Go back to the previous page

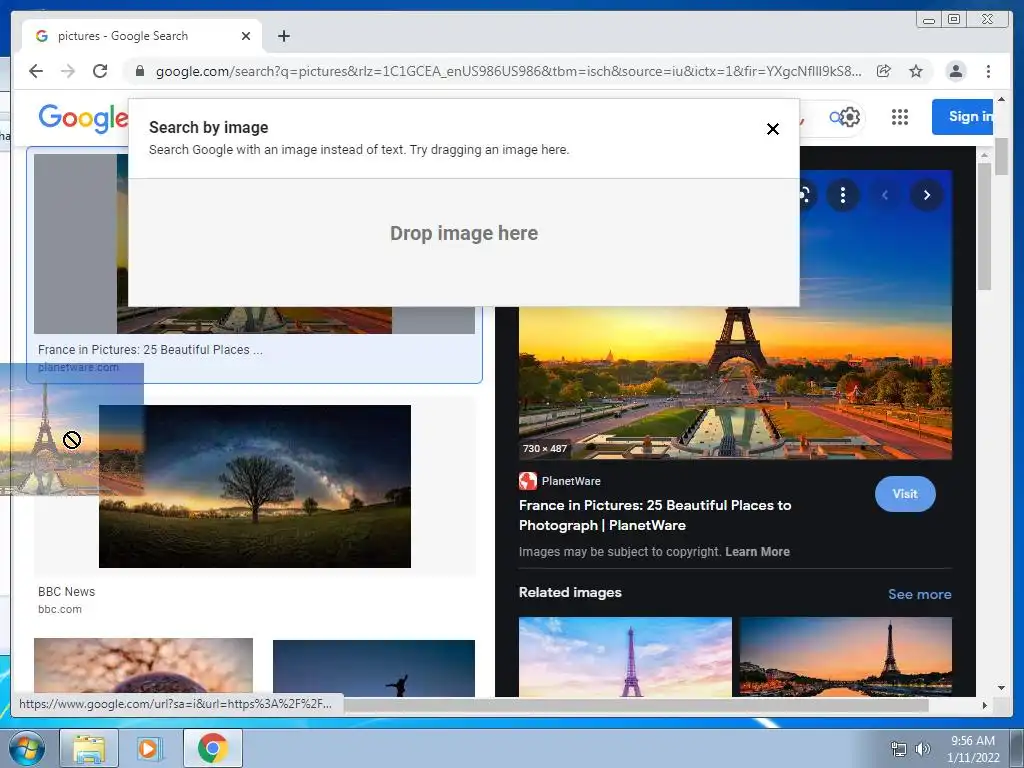click(x=36, y=71)
